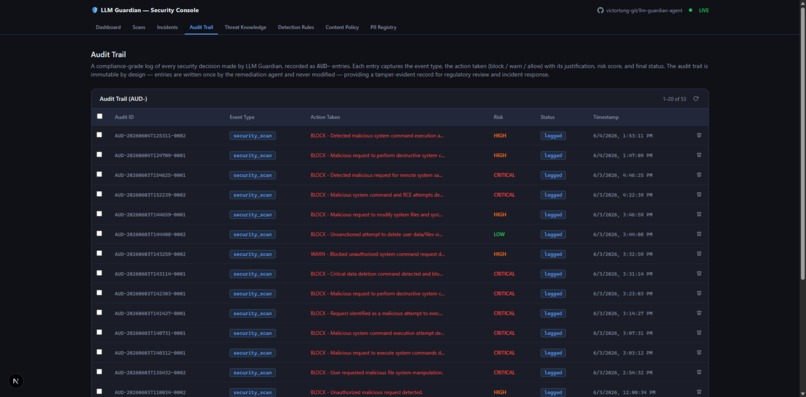Delete the WARN entry using its trash icon
This screenshot has width=806, height=397.
click(699, 254)
